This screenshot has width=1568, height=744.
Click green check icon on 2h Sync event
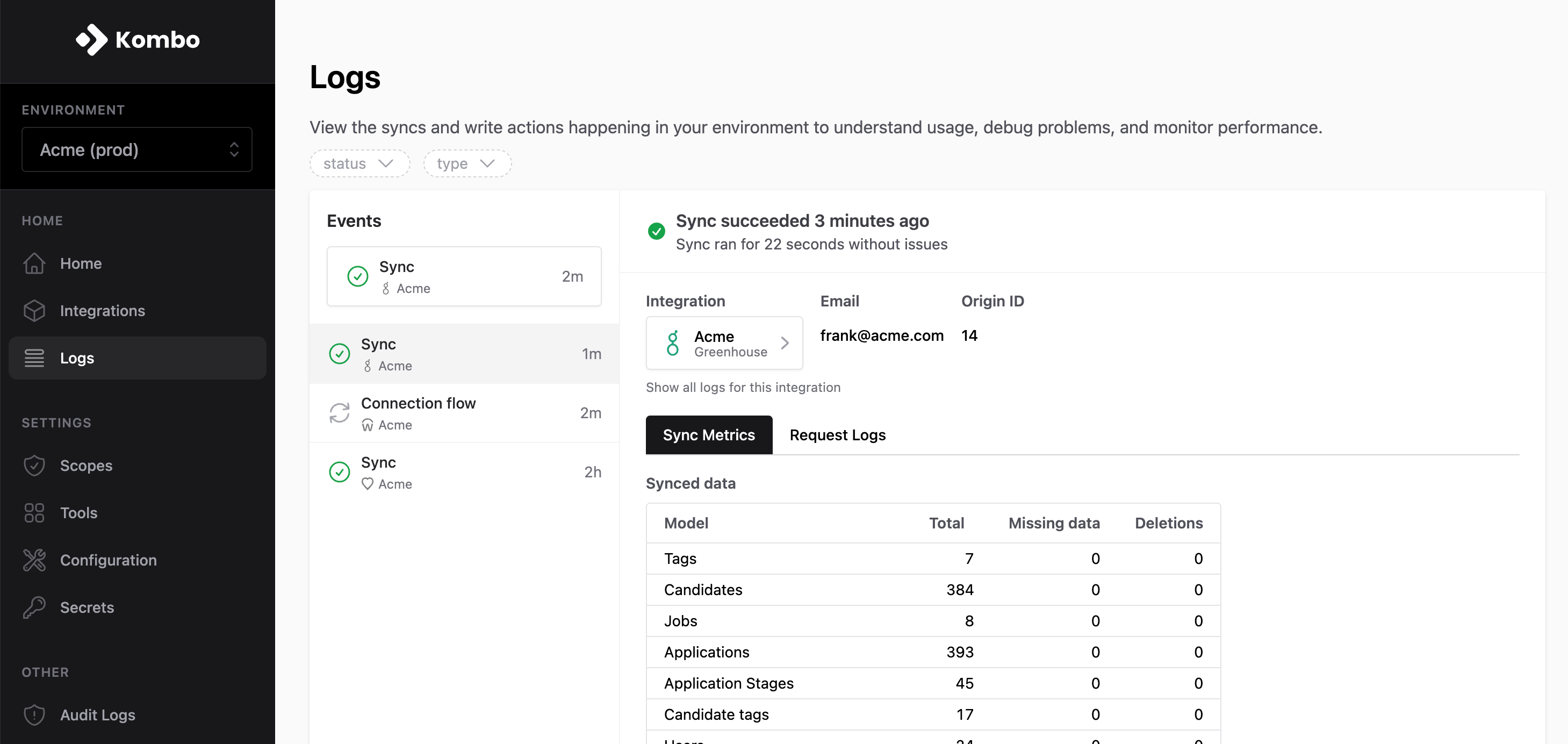(x=339, y=472)
